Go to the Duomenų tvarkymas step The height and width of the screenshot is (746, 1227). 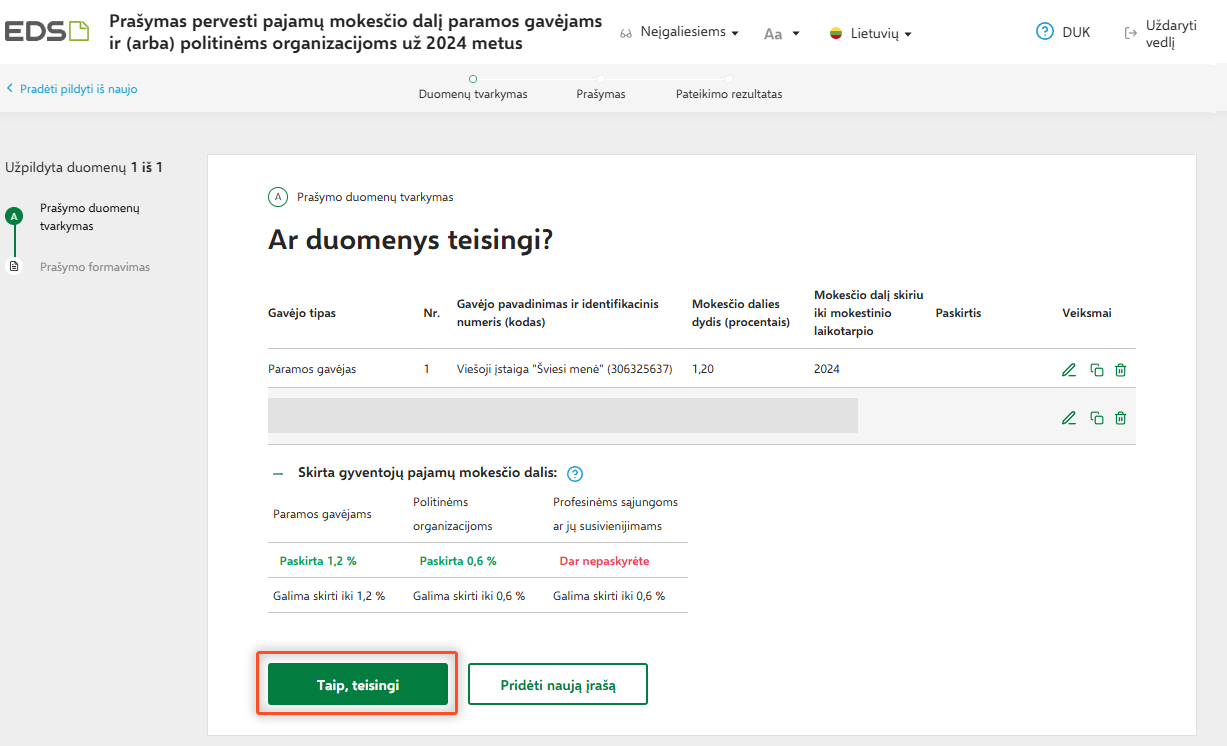click(473, 94)
